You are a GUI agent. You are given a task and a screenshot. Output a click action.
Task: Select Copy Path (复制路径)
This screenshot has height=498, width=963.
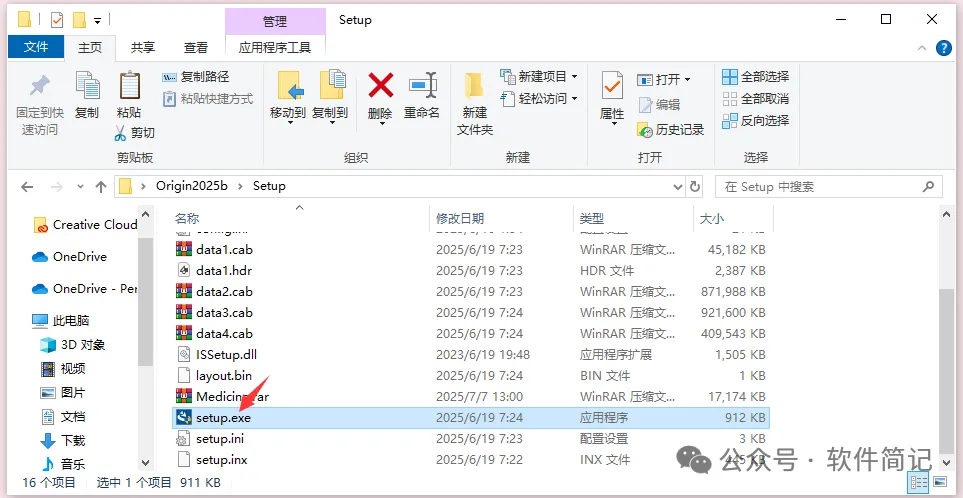(x=195, y=77)
